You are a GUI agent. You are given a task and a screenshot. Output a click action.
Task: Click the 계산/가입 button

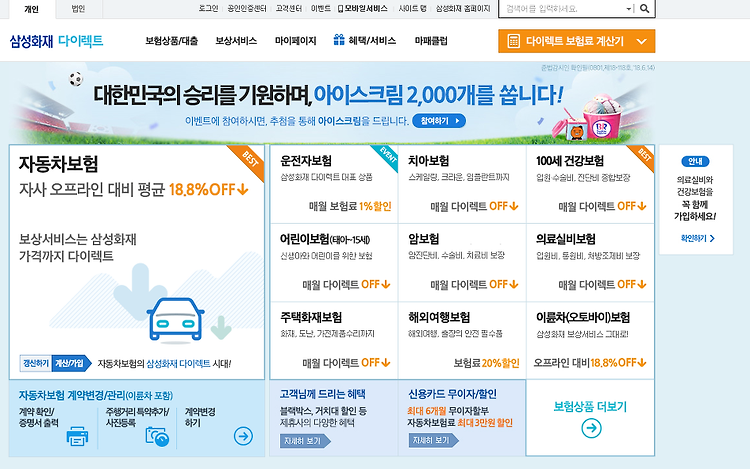pos(71,364)
